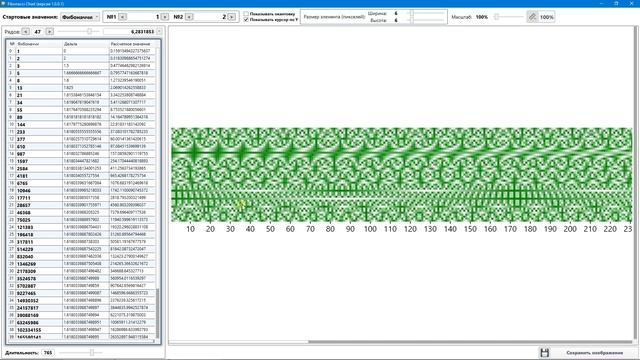Screen dimensions: 640x360
Task: Click the Длительность value field 765
Action: (48, 353)
